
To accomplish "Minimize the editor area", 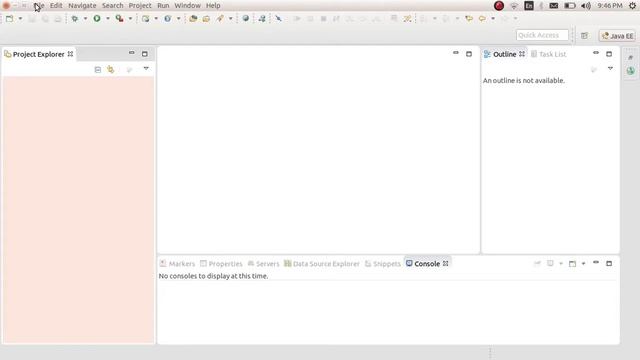I will point(456,53).
